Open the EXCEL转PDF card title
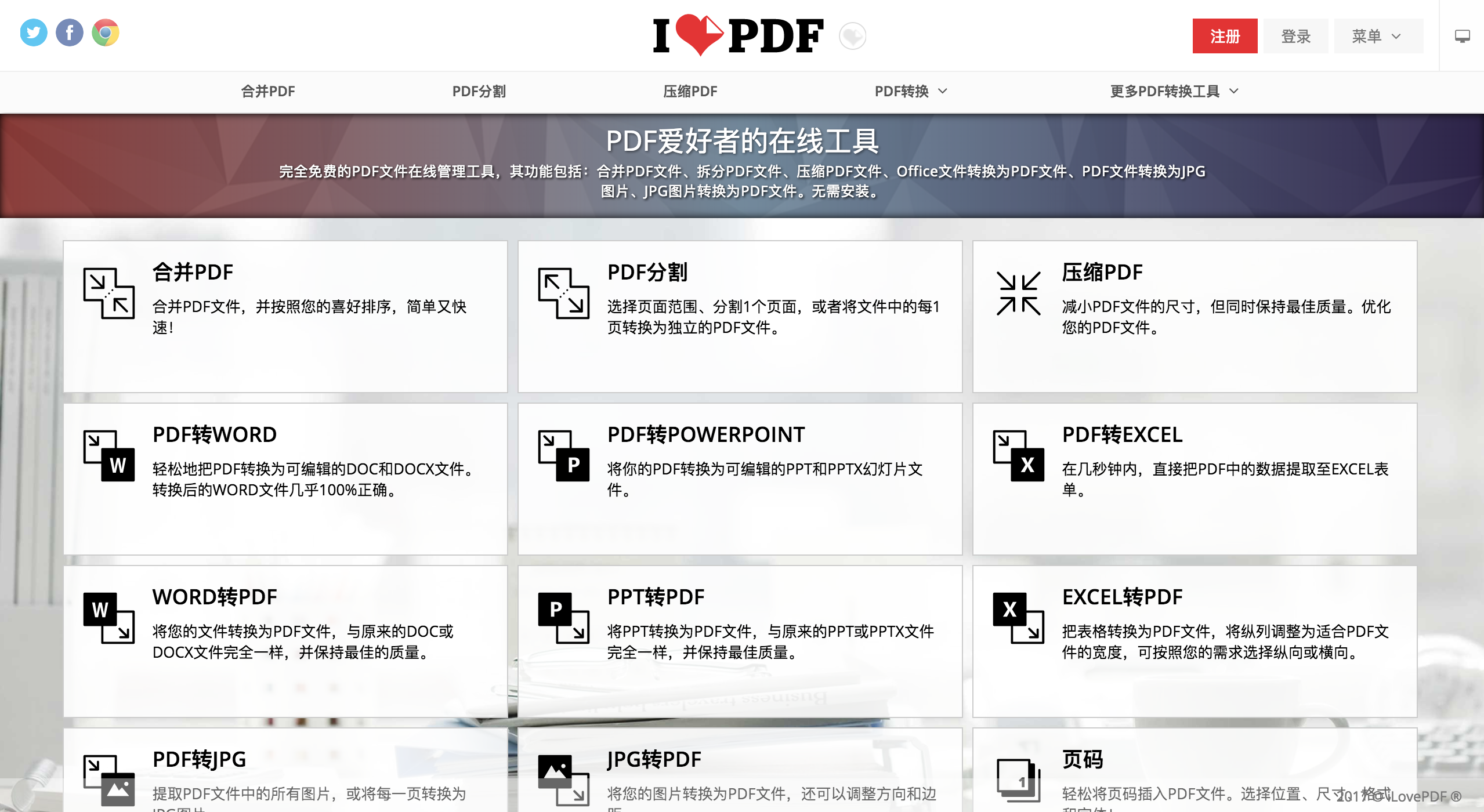This screenshot has width=1484, height=812. point(1122,597)
